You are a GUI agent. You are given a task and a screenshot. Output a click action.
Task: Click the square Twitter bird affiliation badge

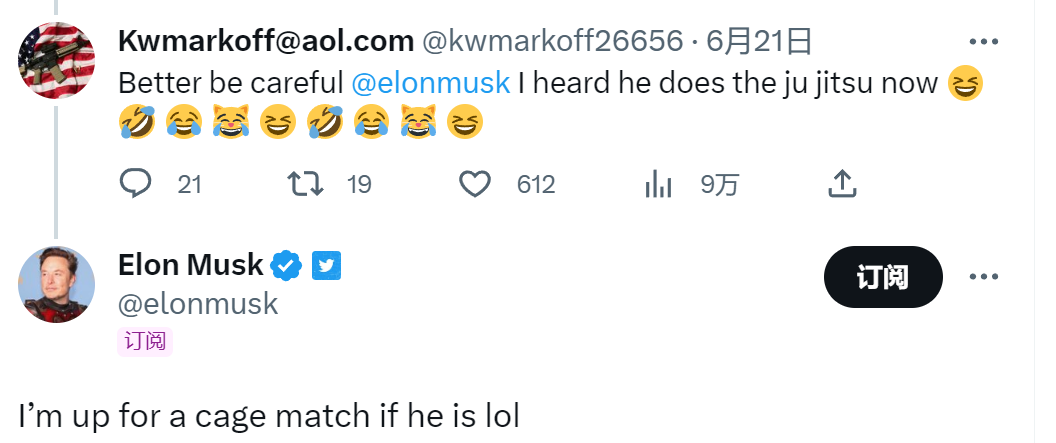click(327, 266)
